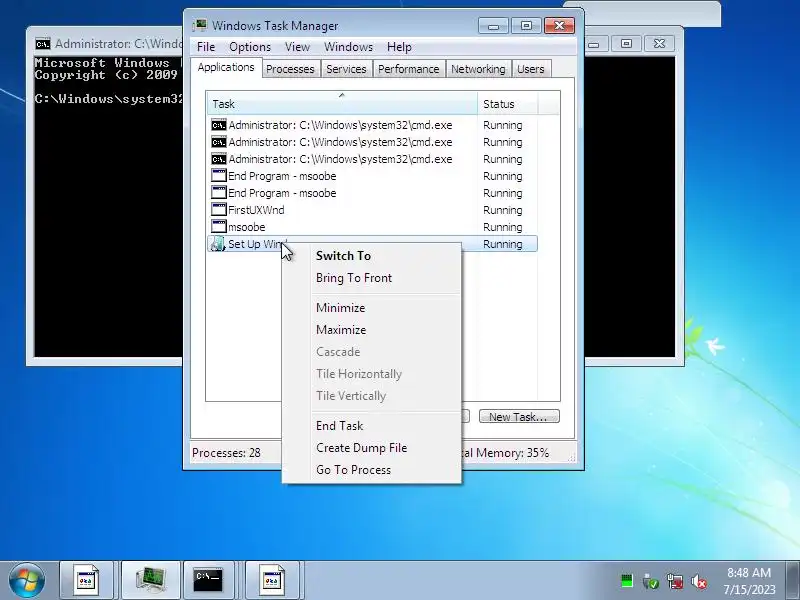Click the network tray icon with red X
800x600 pixels.
(x=675, y=581)
